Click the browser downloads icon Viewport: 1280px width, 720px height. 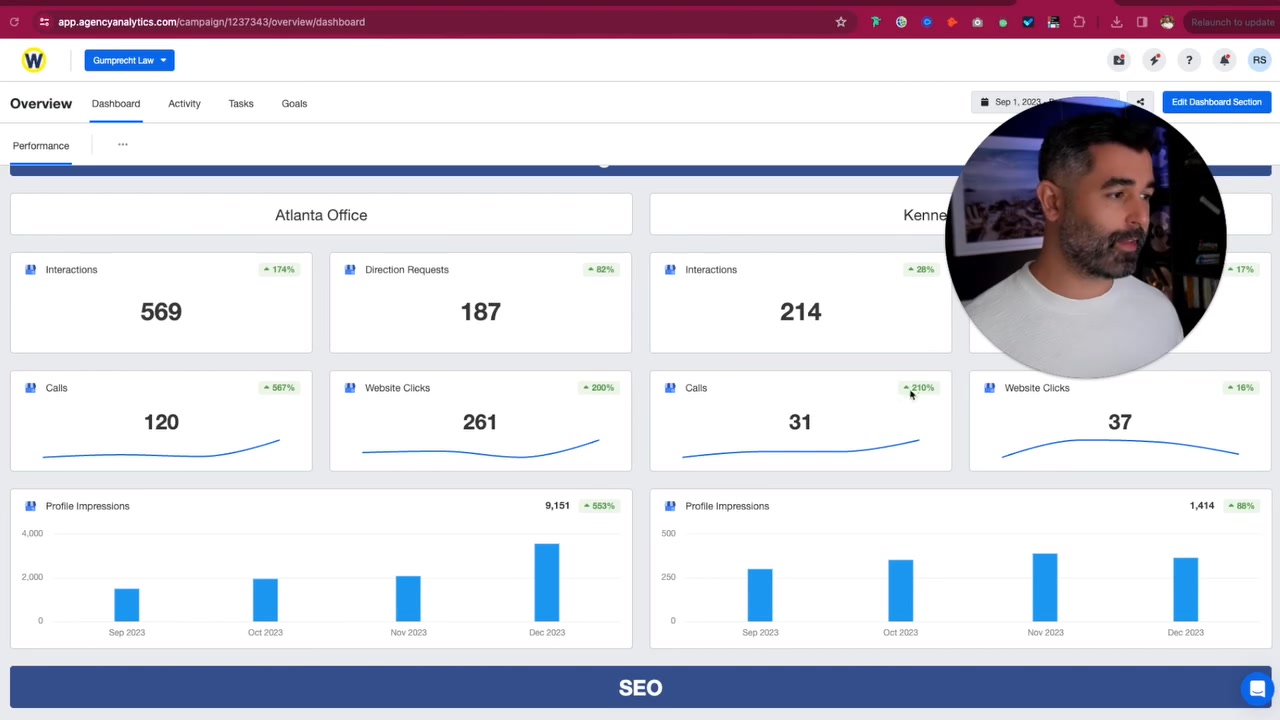tap(1116, 22)
